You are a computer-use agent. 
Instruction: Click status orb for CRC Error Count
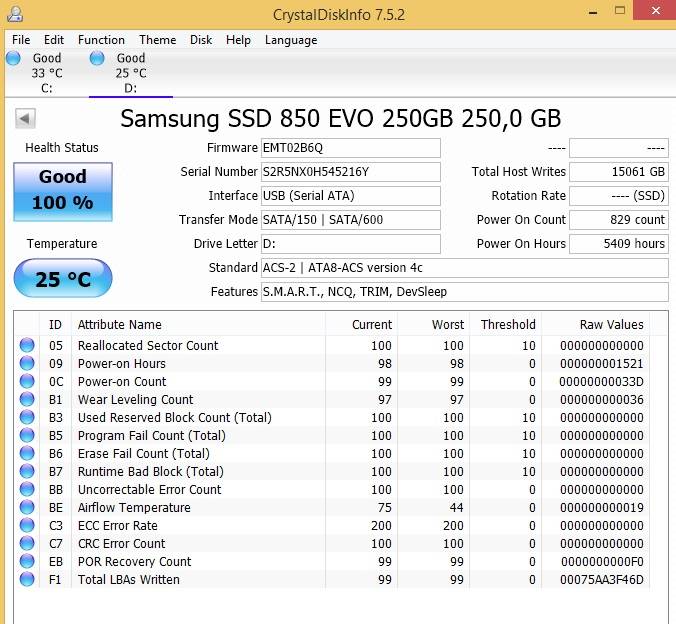(27, 544)
